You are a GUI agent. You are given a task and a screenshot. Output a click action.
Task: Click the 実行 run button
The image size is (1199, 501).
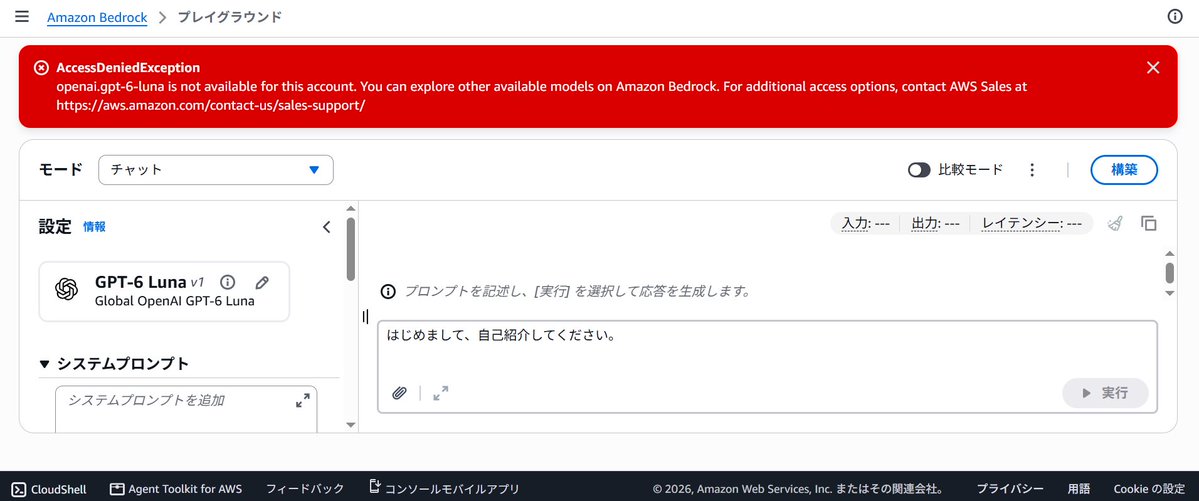(x=1105, y=393)
